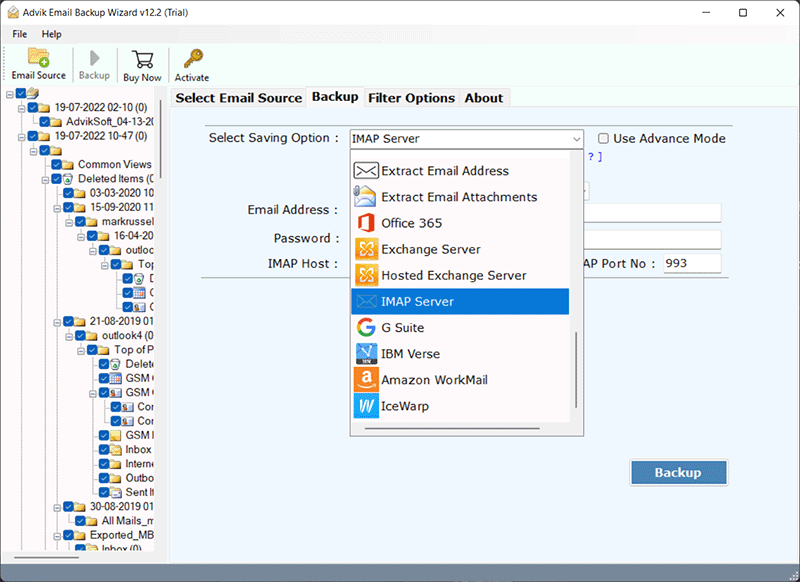Collapse the Deleted Items node
The image size is (800, 582).
[45, 180]
